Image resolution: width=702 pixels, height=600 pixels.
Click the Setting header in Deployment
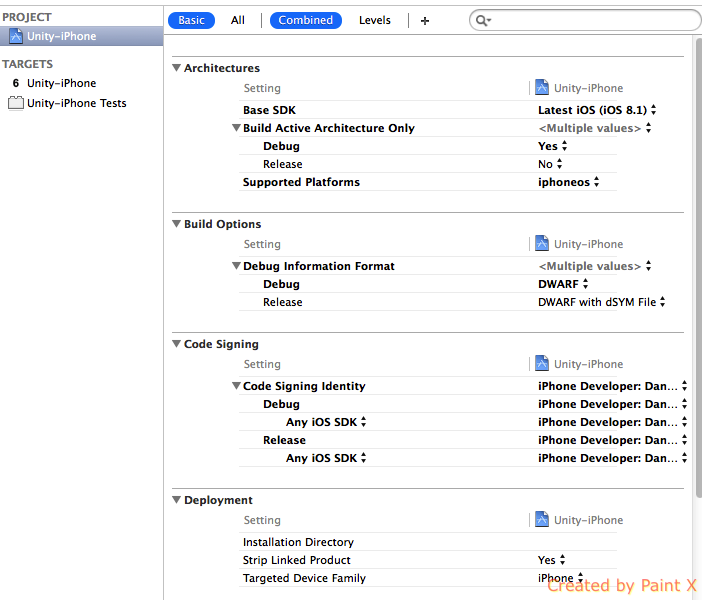262,520
